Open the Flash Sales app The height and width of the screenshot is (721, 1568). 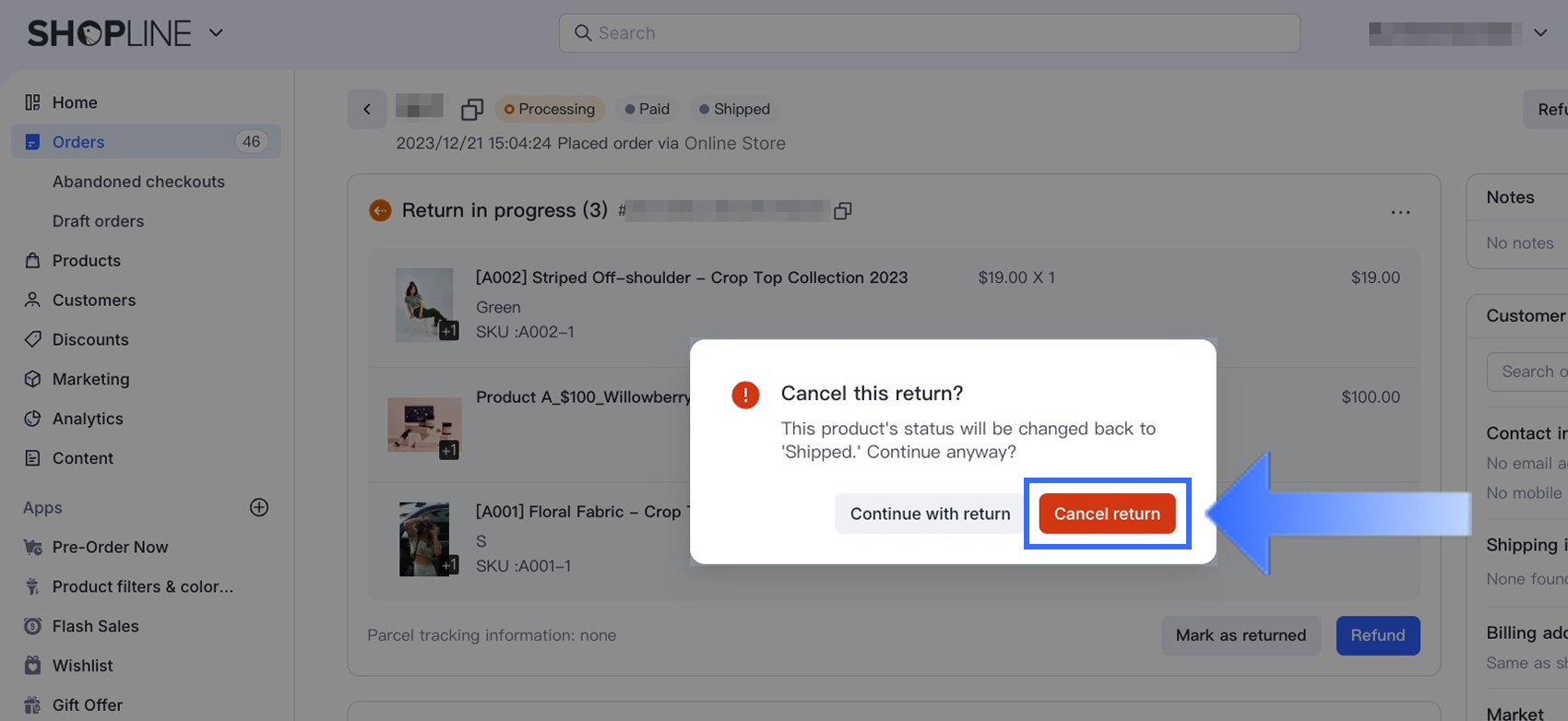tap(95, 626)
